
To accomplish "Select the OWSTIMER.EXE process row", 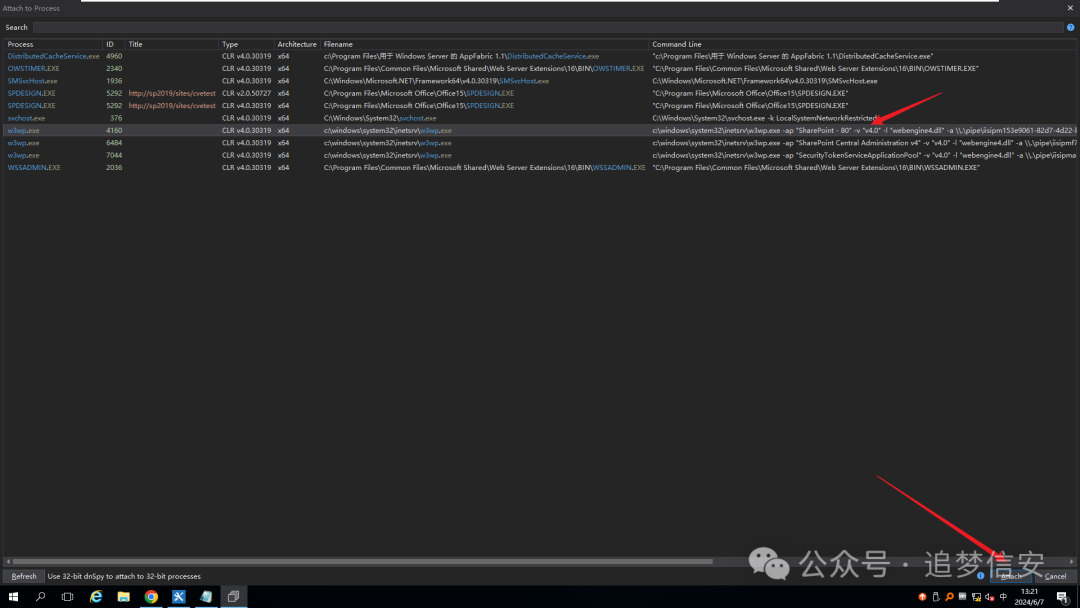I will click(540, 69).
